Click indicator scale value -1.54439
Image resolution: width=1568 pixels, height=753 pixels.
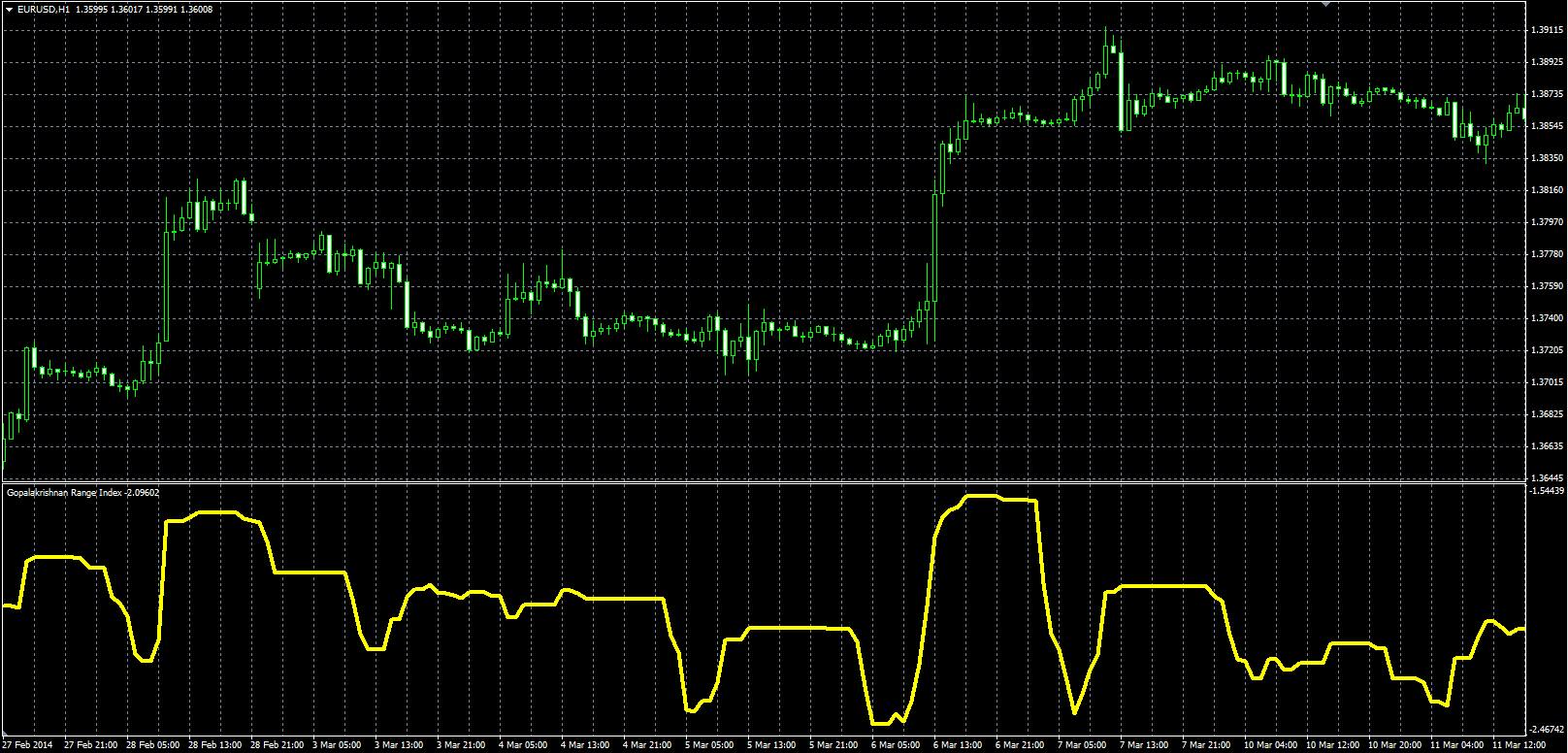coord(1546,491)
